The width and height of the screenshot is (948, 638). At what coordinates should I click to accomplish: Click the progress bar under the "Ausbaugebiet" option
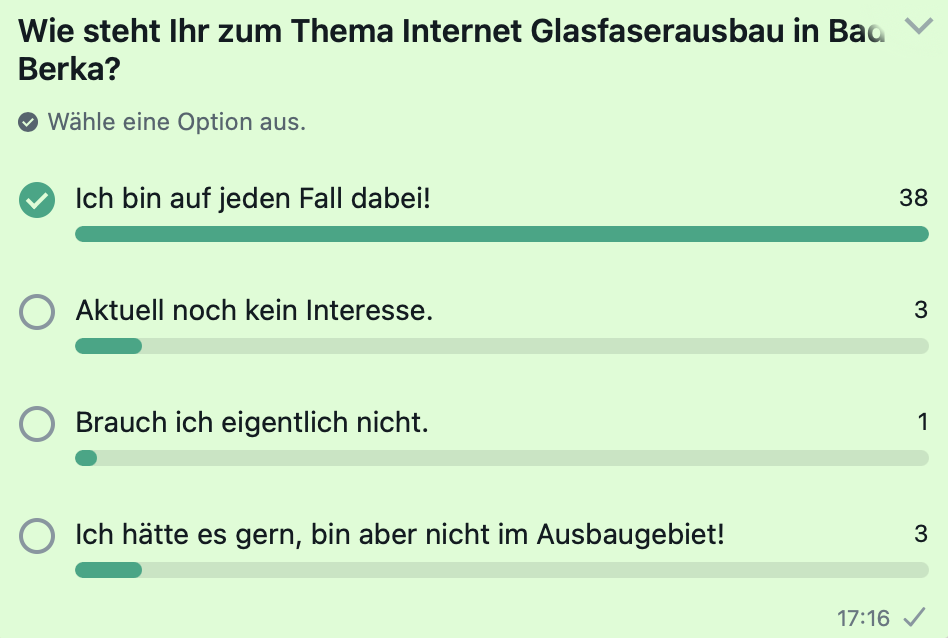[x=501, y=570]
